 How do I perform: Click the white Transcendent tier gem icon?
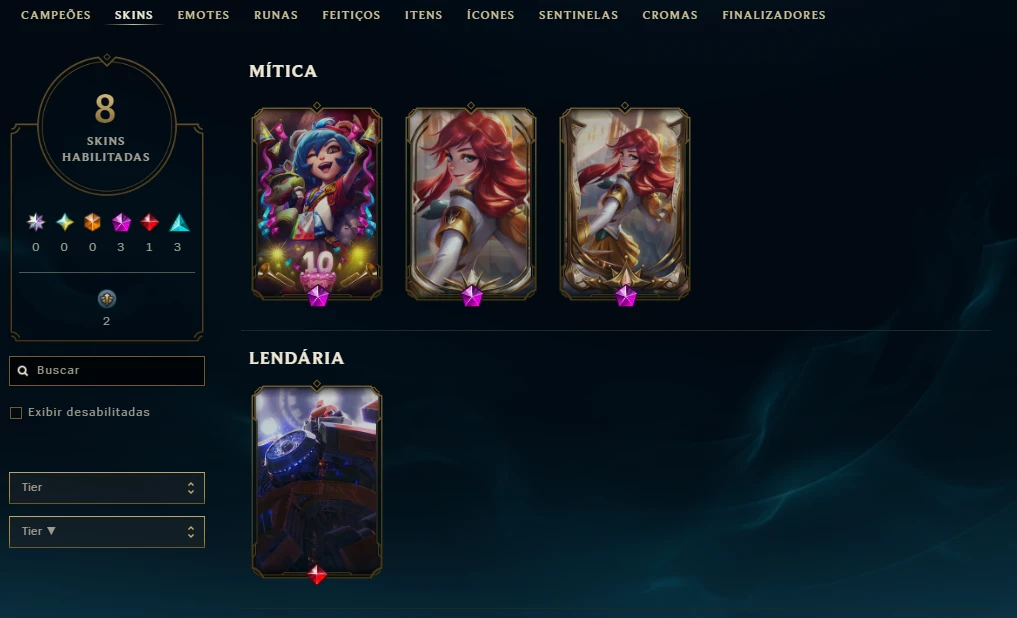(x=36, y=222)
